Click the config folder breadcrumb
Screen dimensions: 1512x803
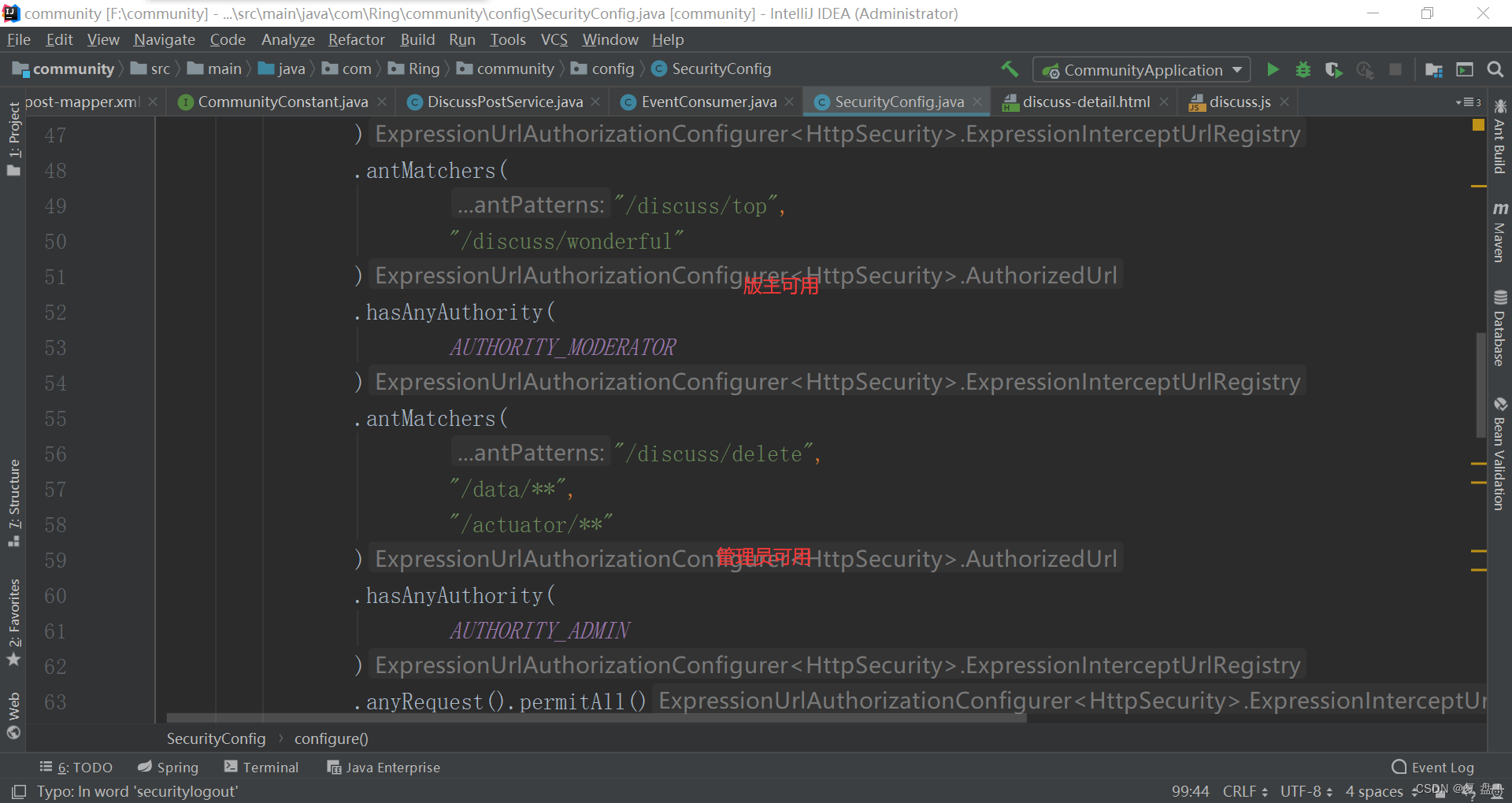(x=603, y=69)
